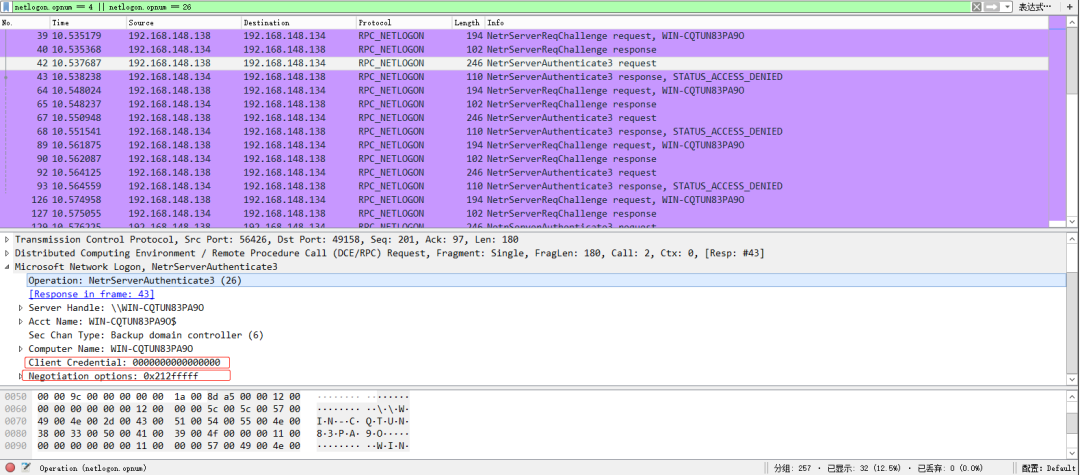The height and width of the screenshot is (475, 1080).
Task: Click the packet details pane scroll-down arrow
Action: click(x=1072, y=379)
